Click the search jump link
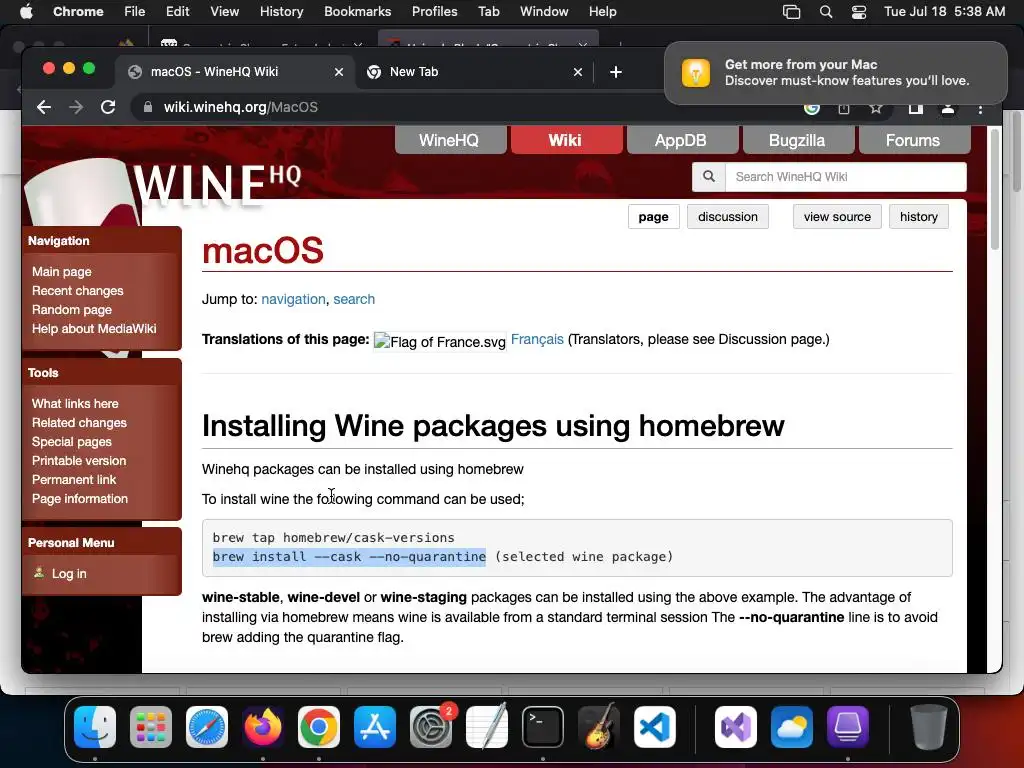 pyautogui.click(x=354, y=299)
